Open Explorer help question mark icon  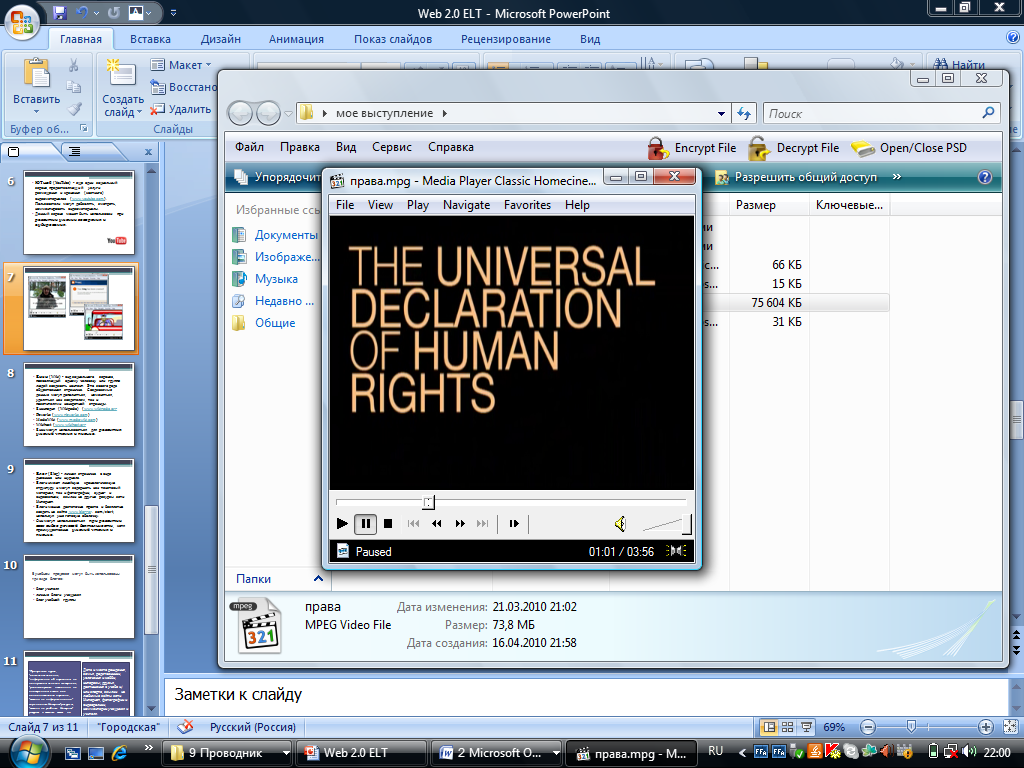[x=985, y=177]
